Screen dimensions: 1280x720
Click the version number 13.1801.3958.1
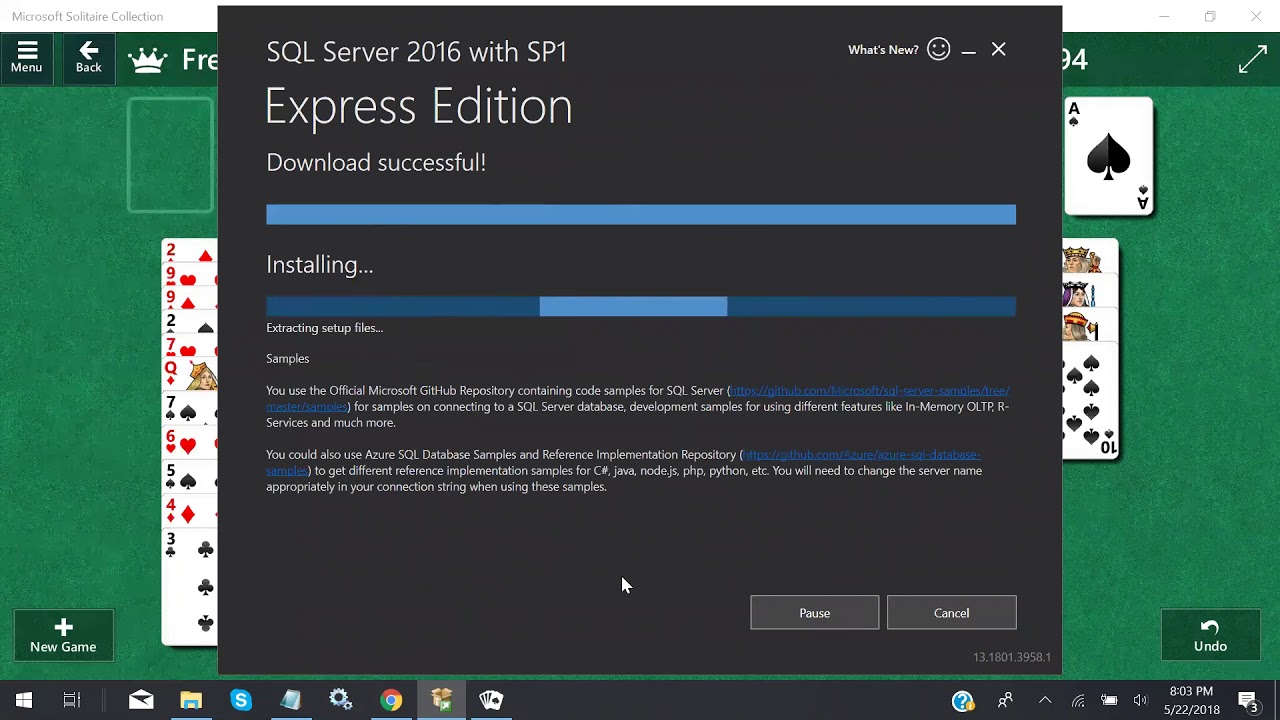point(1012,657)
